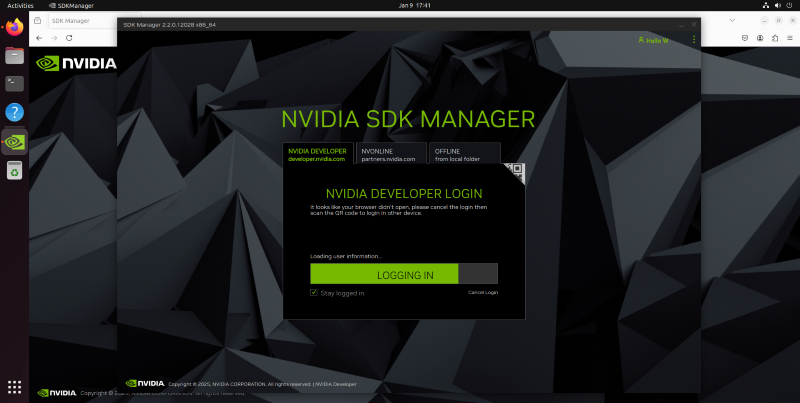The image size is (800, 403).
Task: Reload the page in background browser
Action: coord(69,37)
